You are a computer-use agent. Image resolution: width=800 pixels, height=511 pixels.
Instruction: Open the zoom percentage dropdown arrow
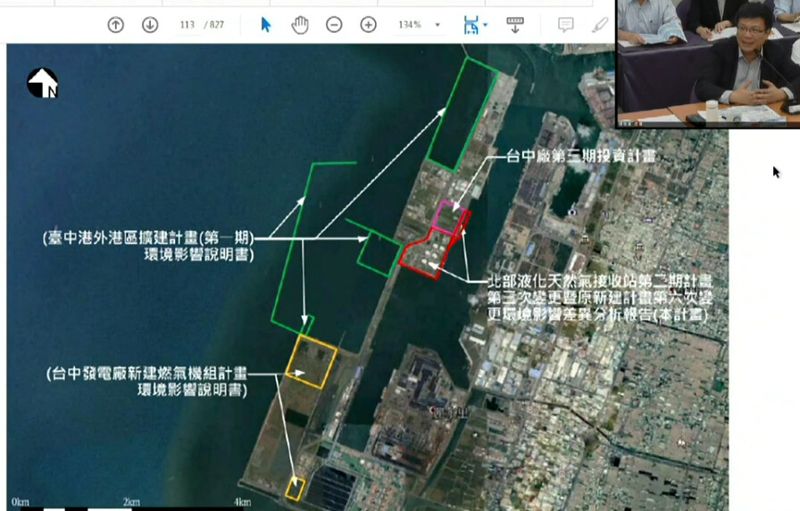point(437,25)
